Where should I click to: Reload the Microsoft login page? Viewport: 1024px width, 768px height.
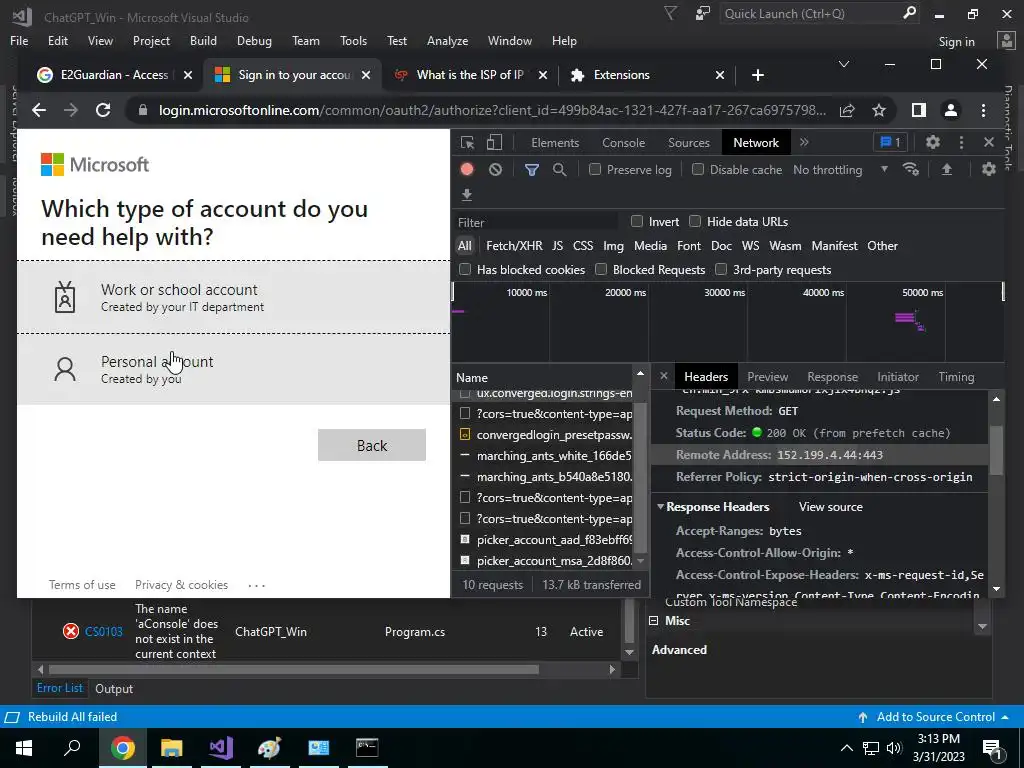coord(103,110)
